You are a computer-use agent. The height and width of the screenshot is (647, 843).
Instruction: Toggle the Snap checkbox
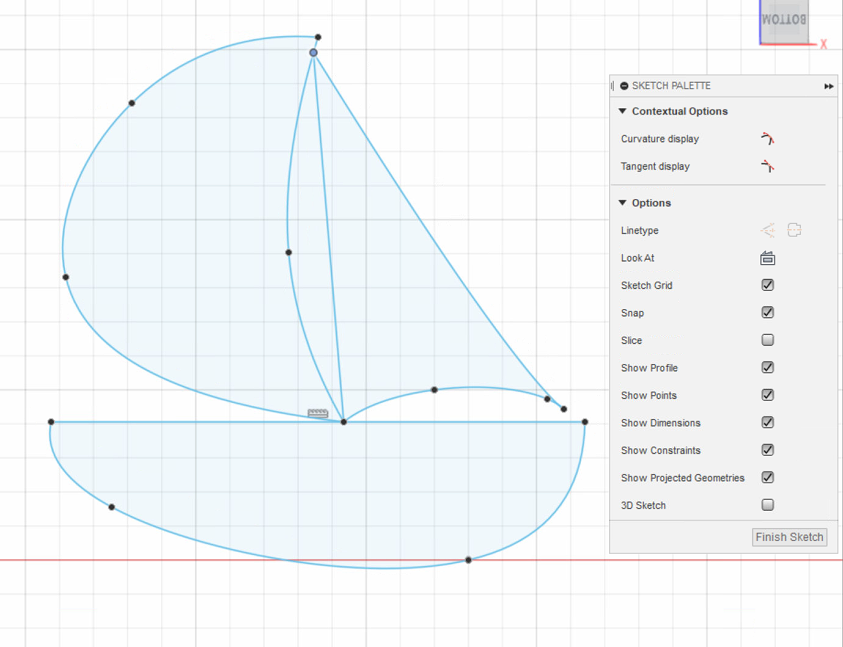coord(768,312)
